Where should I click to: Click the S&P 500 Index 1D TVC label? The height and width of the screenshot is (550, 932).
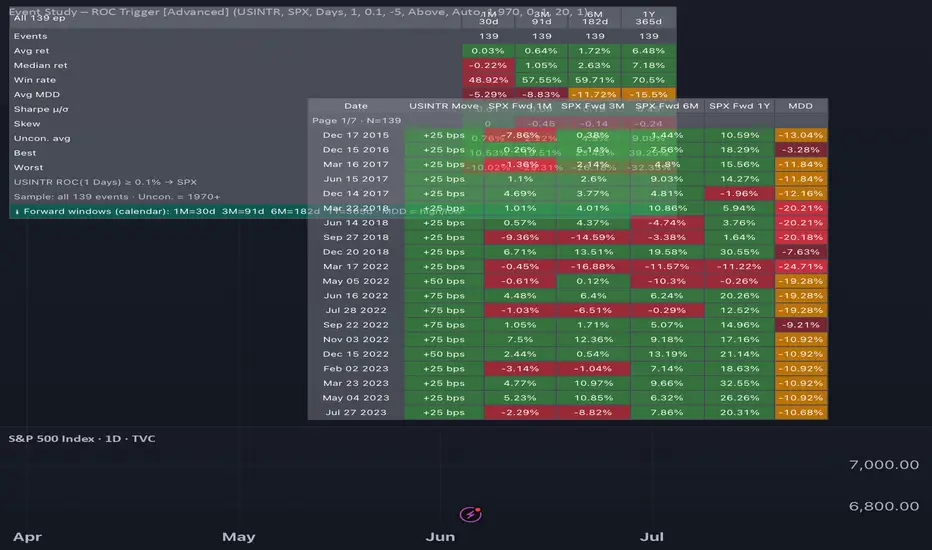[82, 438]
